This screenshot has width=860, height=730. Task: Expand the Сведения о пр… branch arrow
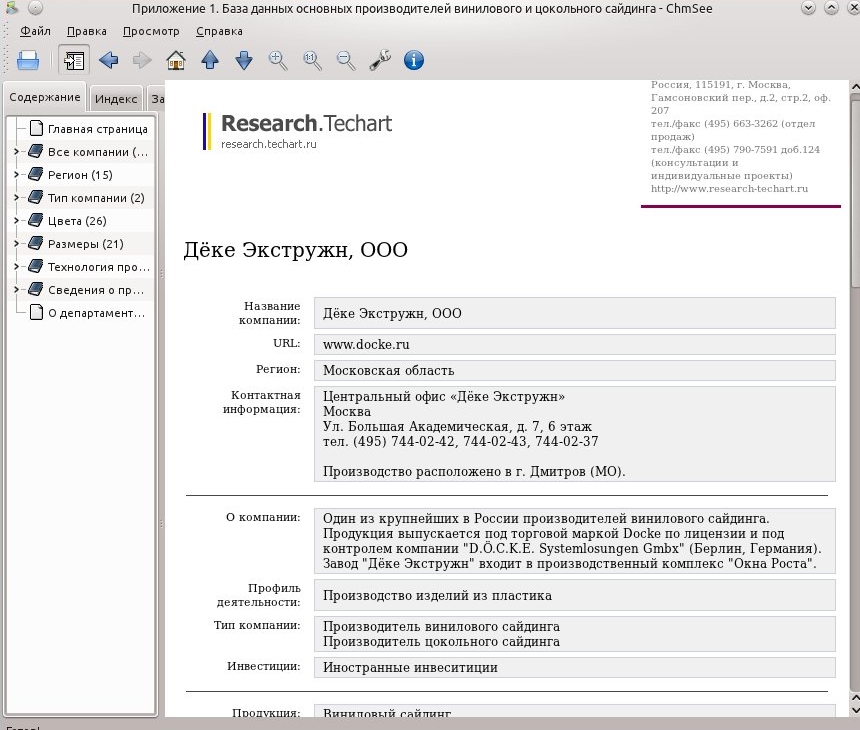[x=16, y=290]
